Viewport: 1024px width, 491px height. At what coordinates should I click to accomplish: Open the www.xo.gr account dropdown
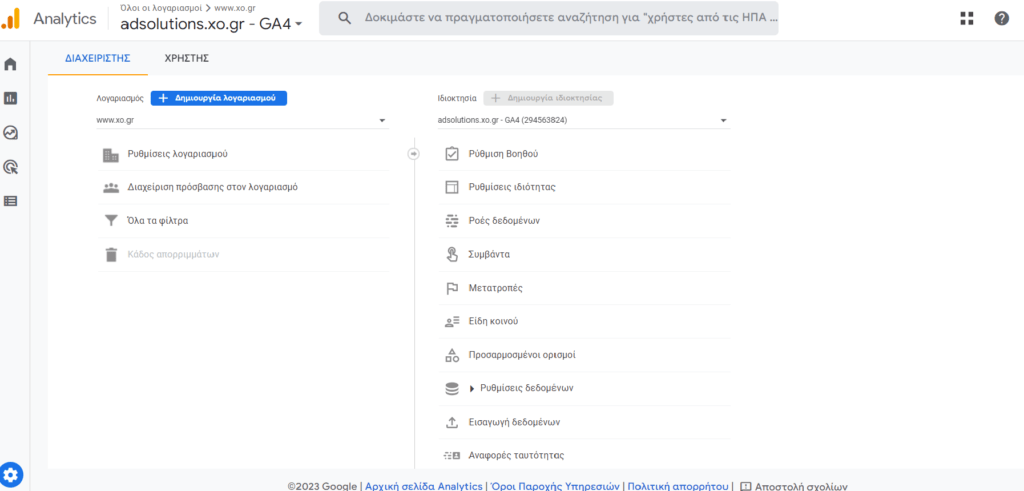pos(242,121)
